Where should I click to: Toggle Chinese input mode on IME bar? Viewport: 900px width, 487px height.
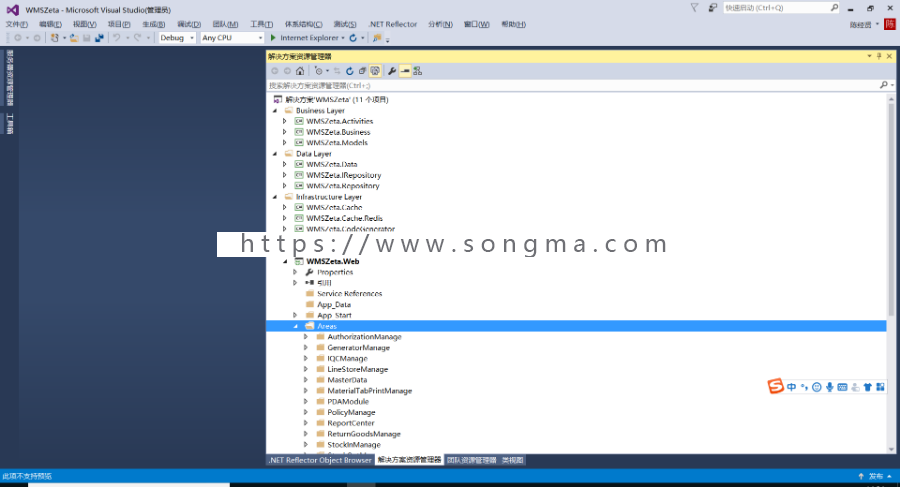[792, 387]
